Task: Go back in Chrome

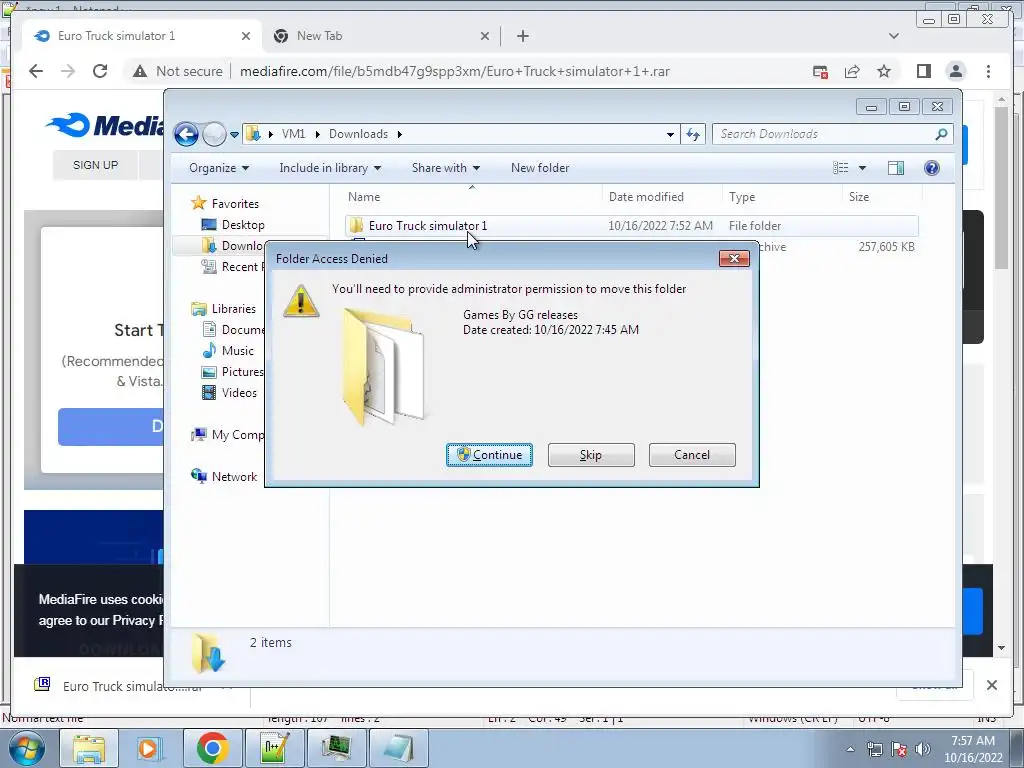Action: (x=36, y=71)
